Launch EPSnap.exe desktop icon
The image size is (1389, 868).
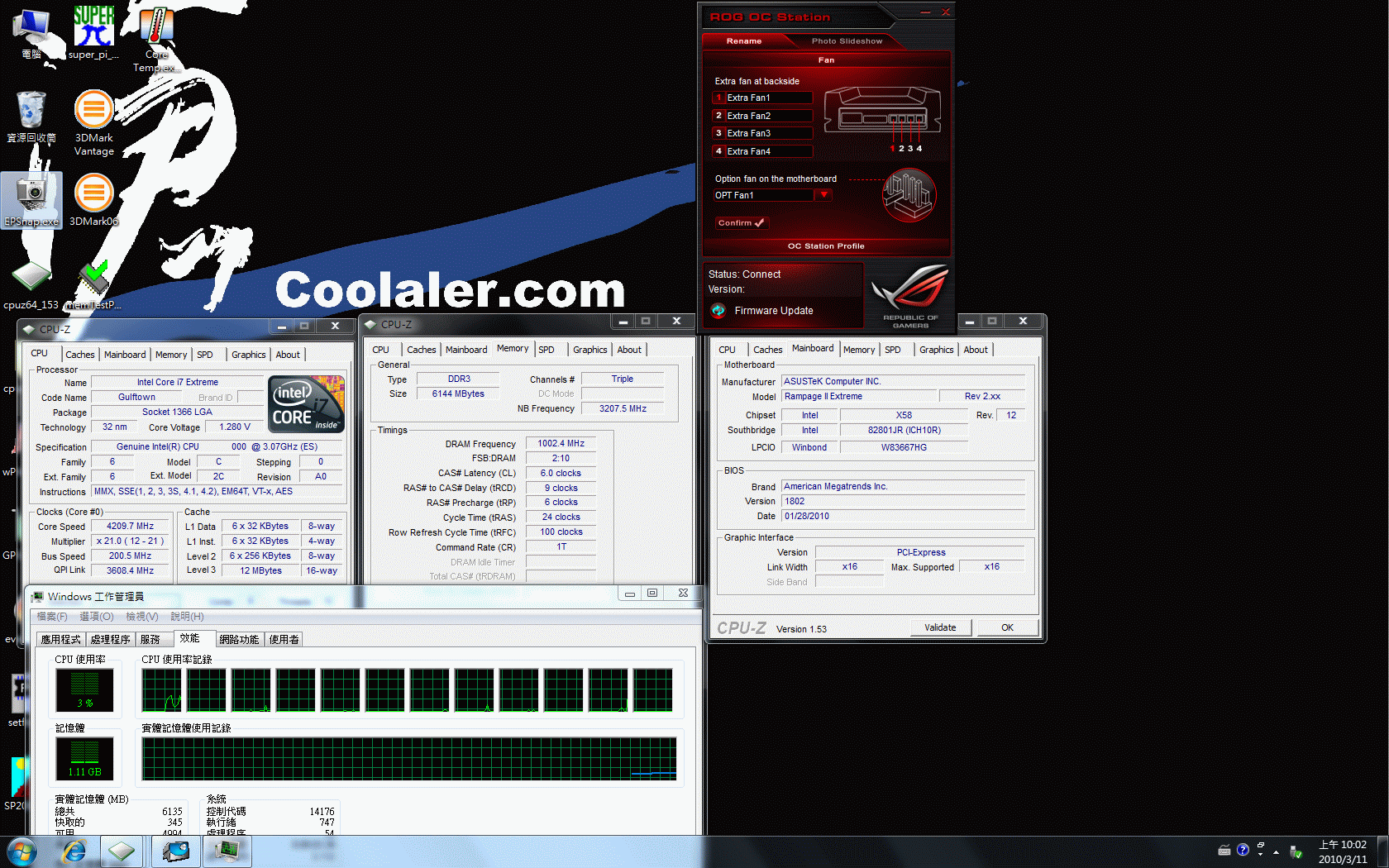(x=31, y=200)
